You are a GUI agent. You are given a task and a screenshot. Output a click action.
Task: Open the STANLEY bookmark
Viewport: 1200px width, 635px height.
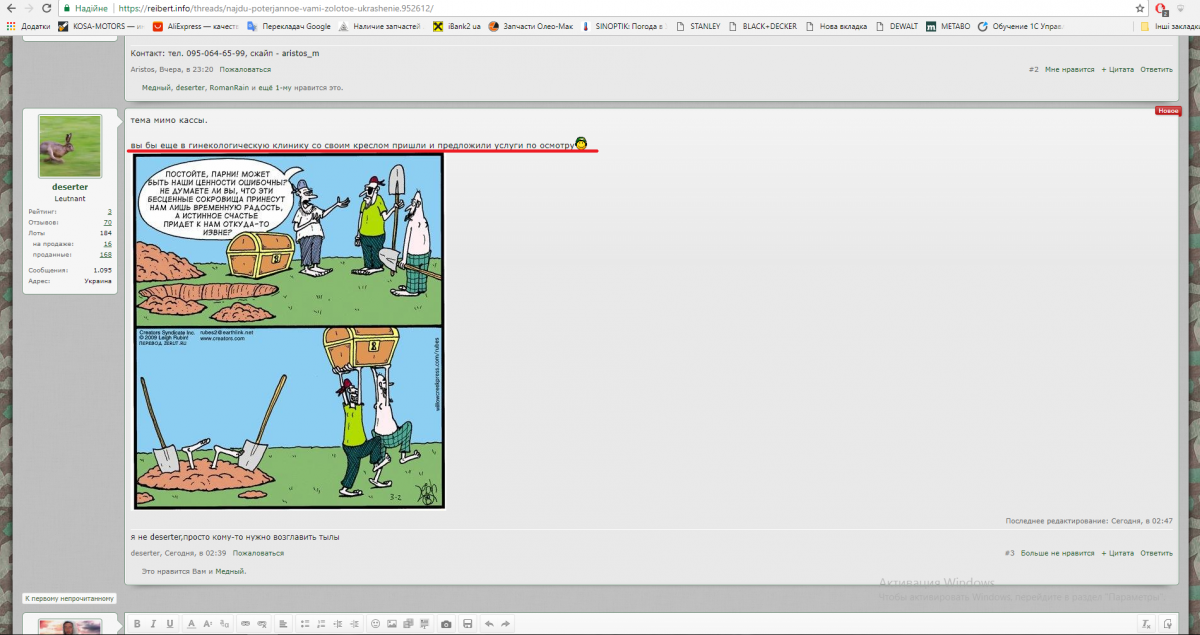coord(698,26)
